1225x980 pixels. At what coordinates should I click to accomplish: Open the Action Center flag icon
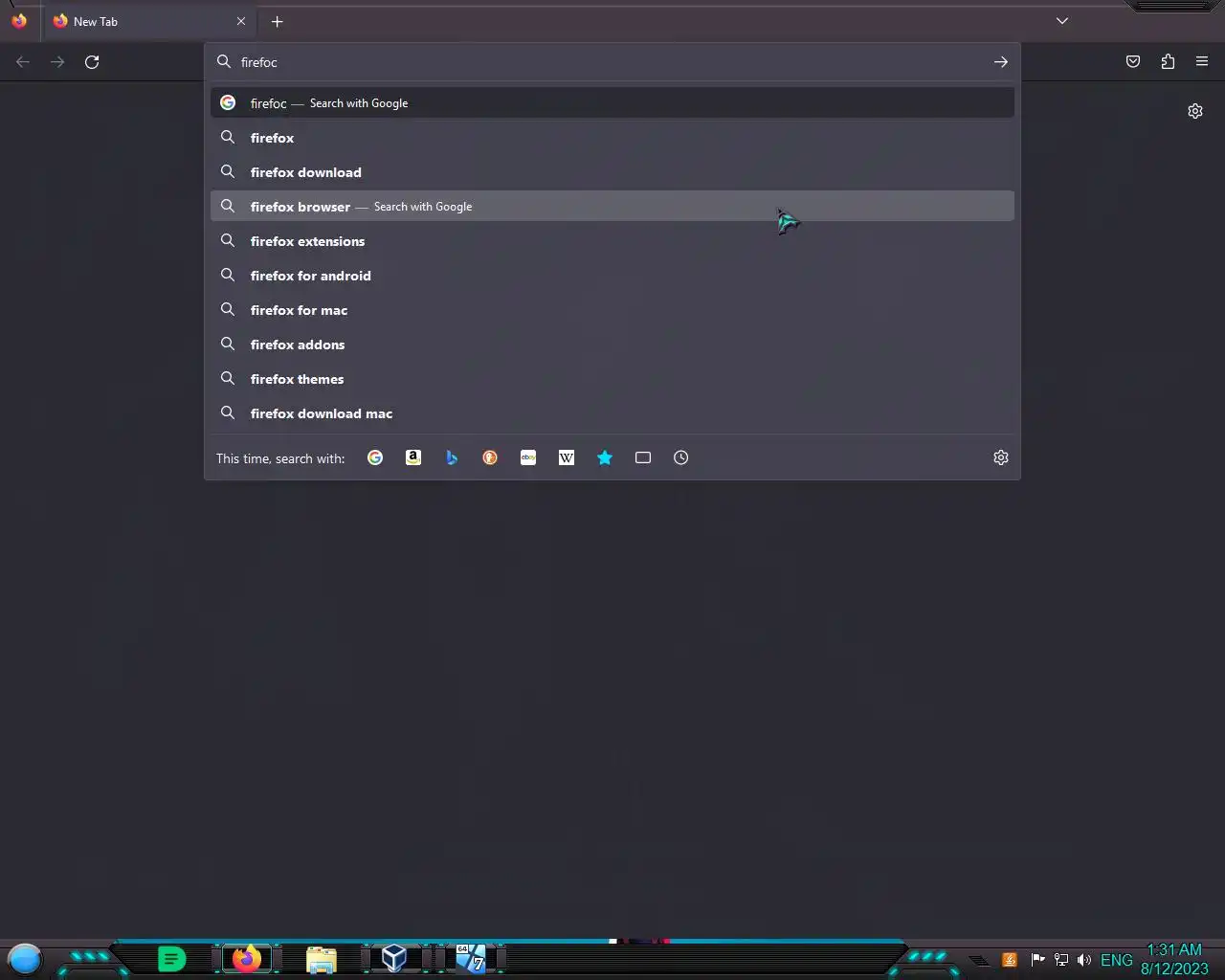(x=1037, y=960)
